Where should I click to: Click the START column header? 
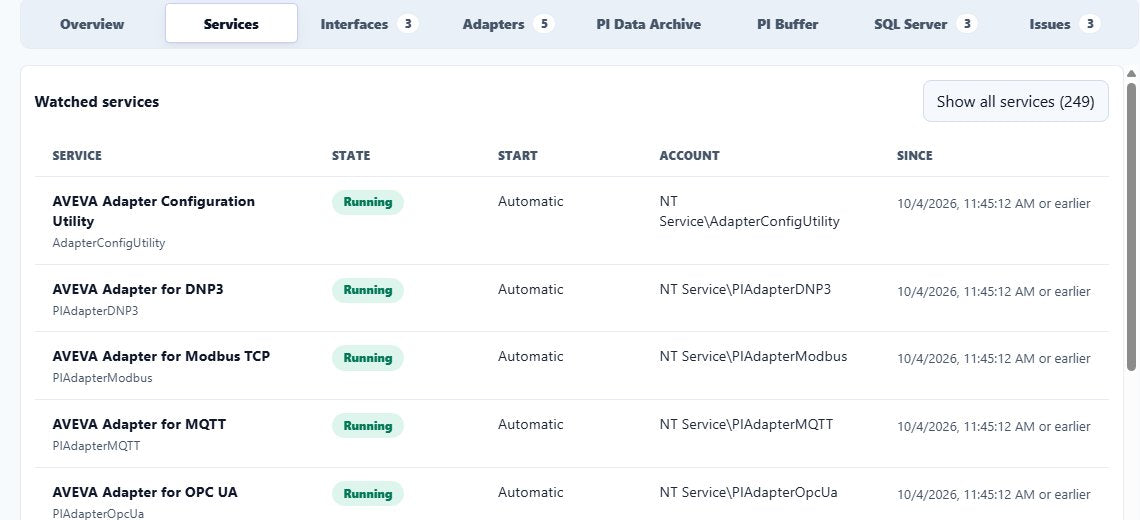coord(518,156)
